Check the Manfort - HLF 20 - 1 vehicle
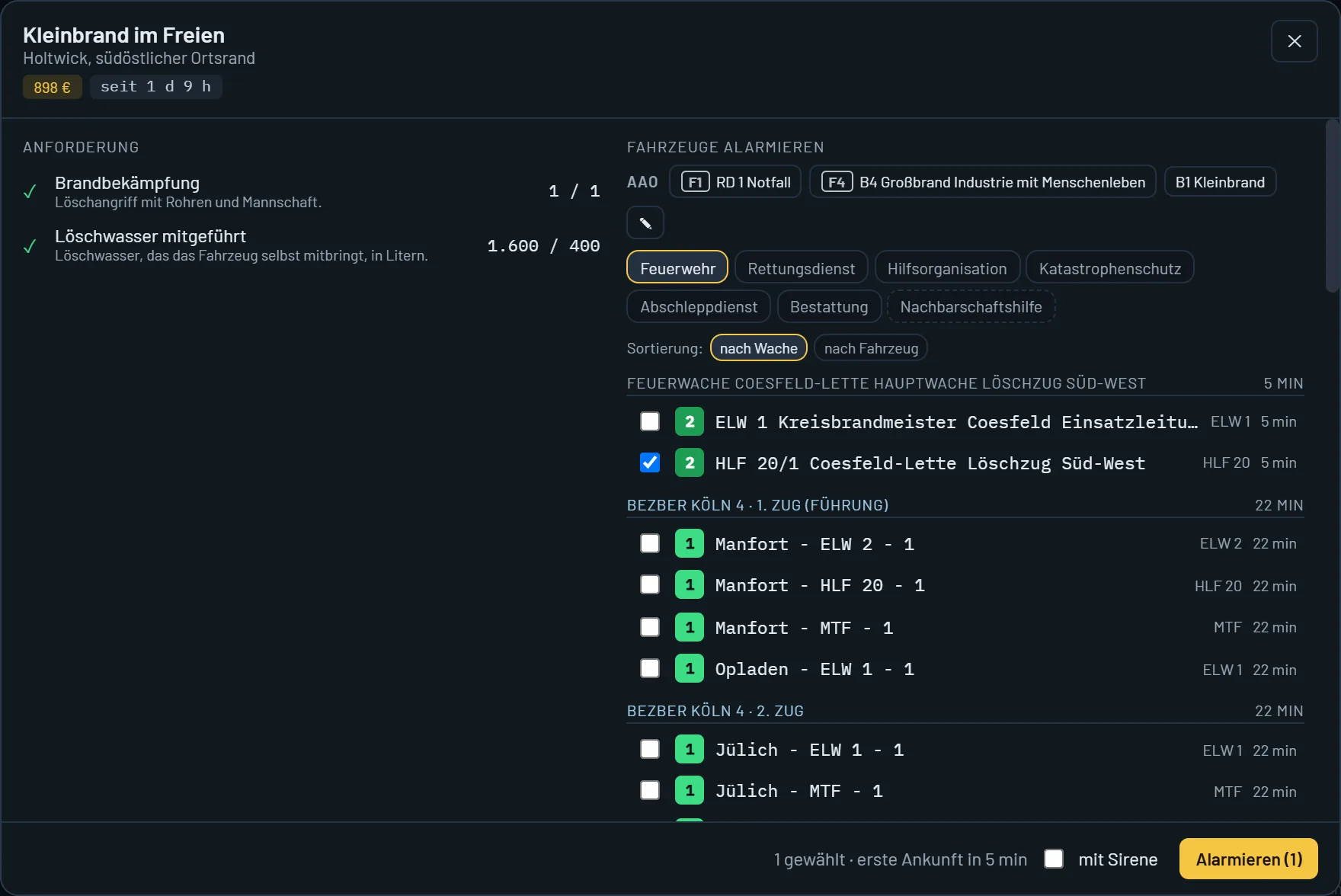The width and height of the screenshot is (1341, 896). [x=650, y=585]
